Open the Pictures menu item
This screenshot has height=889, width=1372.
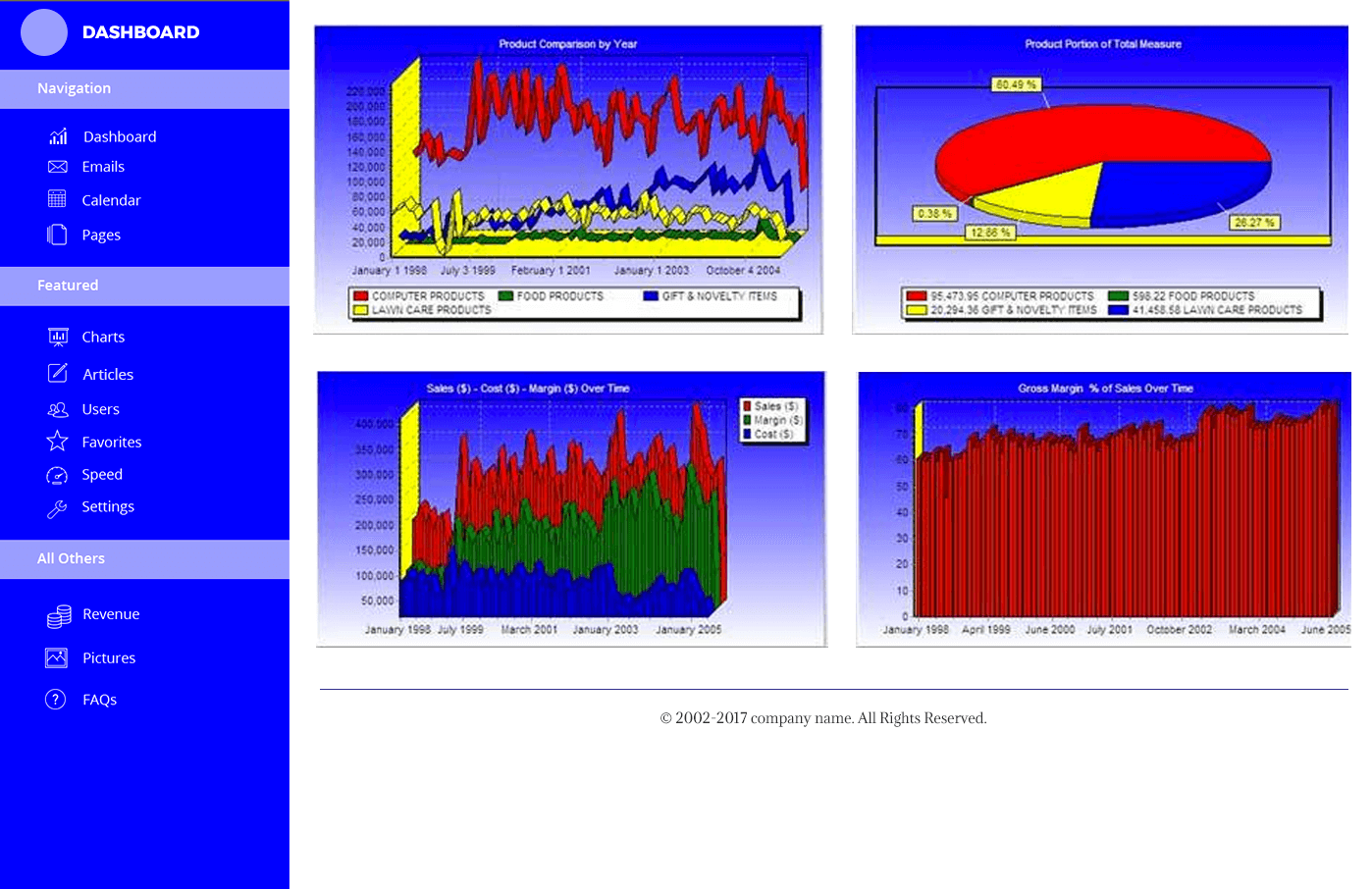click(x=109, y=658)
